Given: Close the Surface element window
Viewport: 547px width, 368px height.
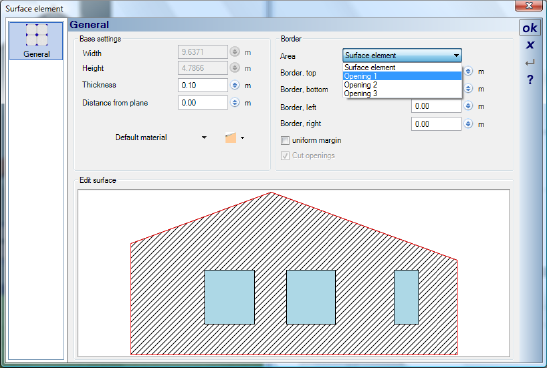Looking at the screenshot, I should [x=529, y=5].
